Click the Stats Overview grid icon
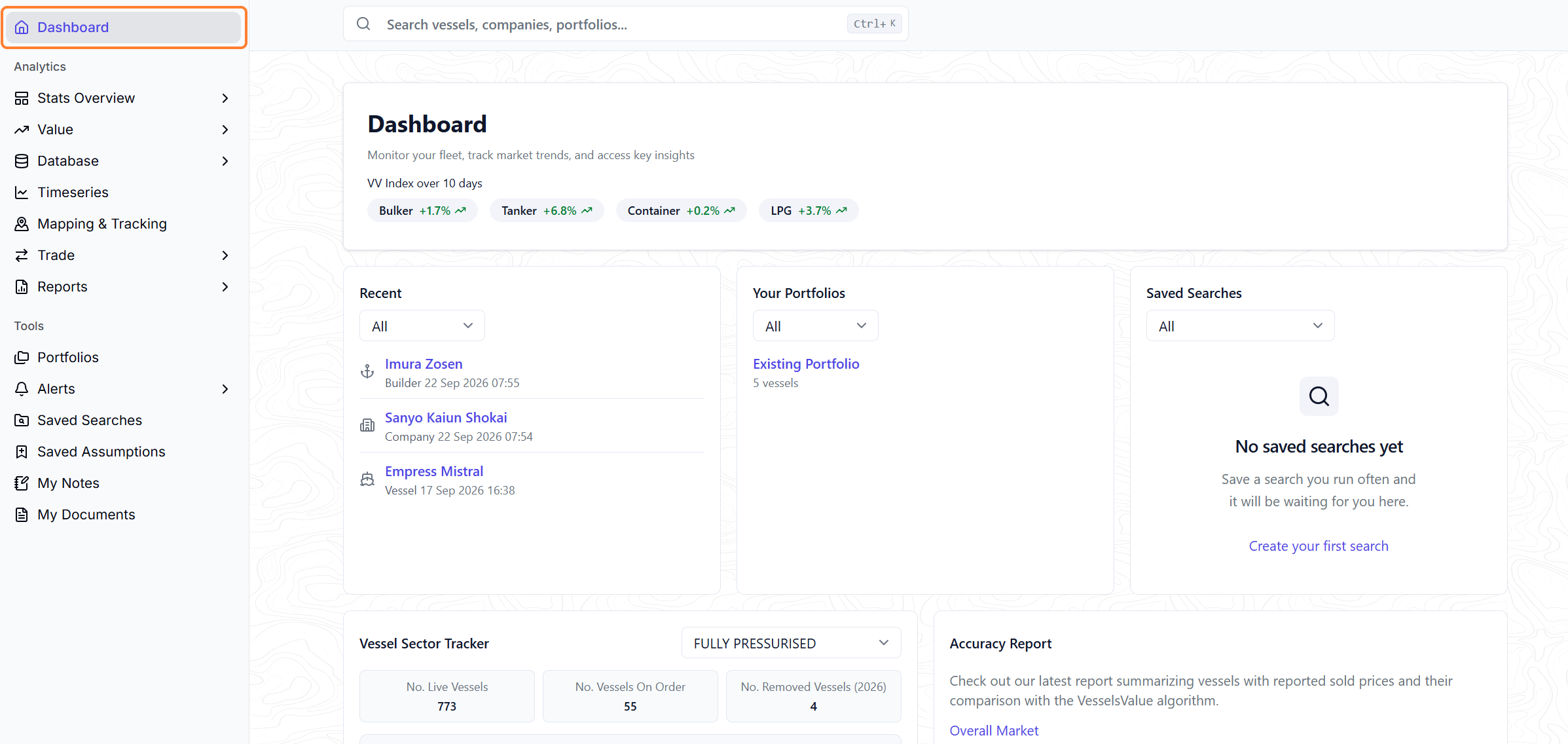Screen dimensions: 1568x744 [22, 98]
